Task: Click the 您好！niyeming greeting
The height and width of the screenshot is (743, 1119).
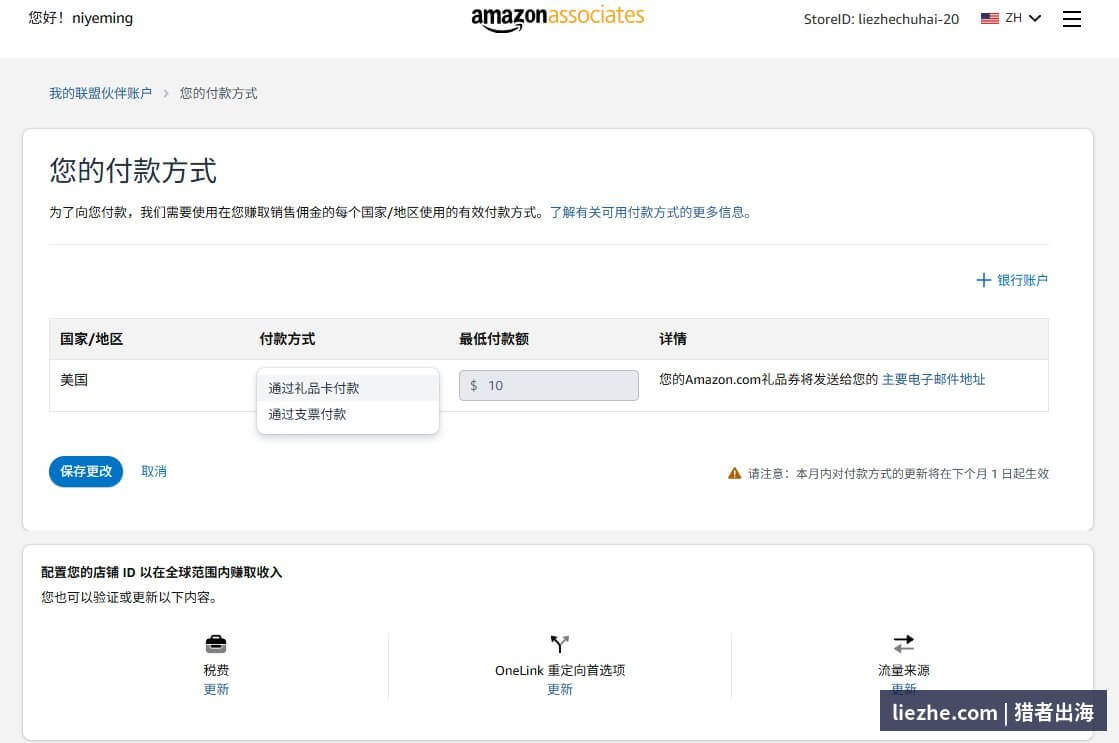Action: [81, 18]
